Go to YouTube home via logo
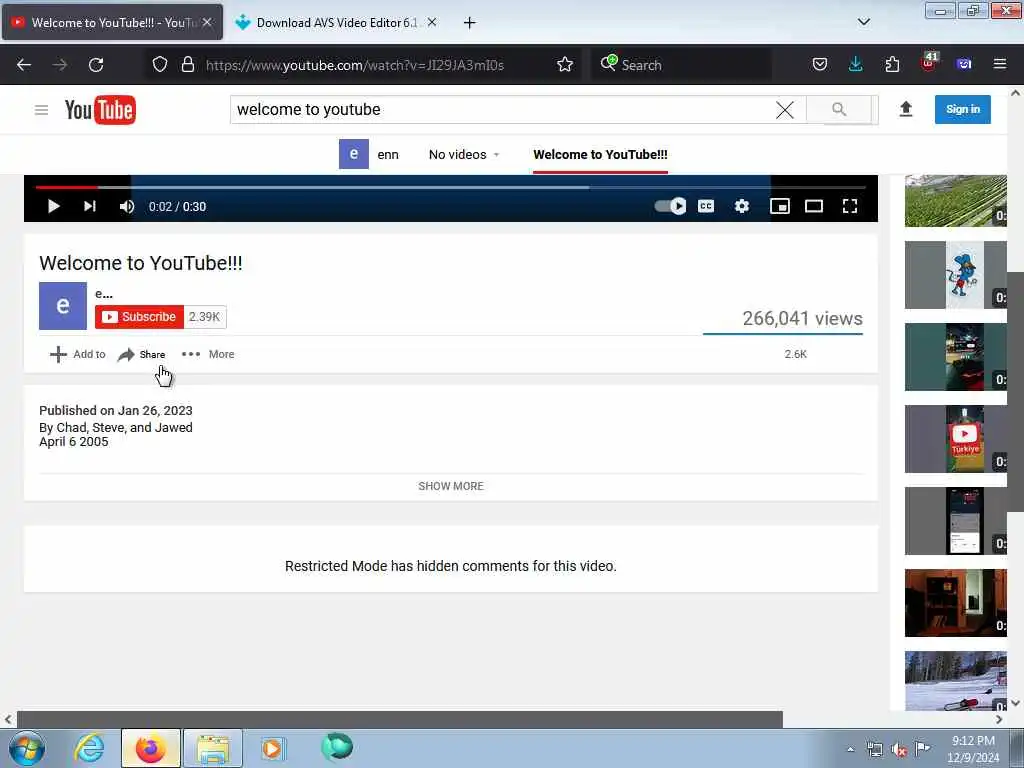 click(100, 110)
